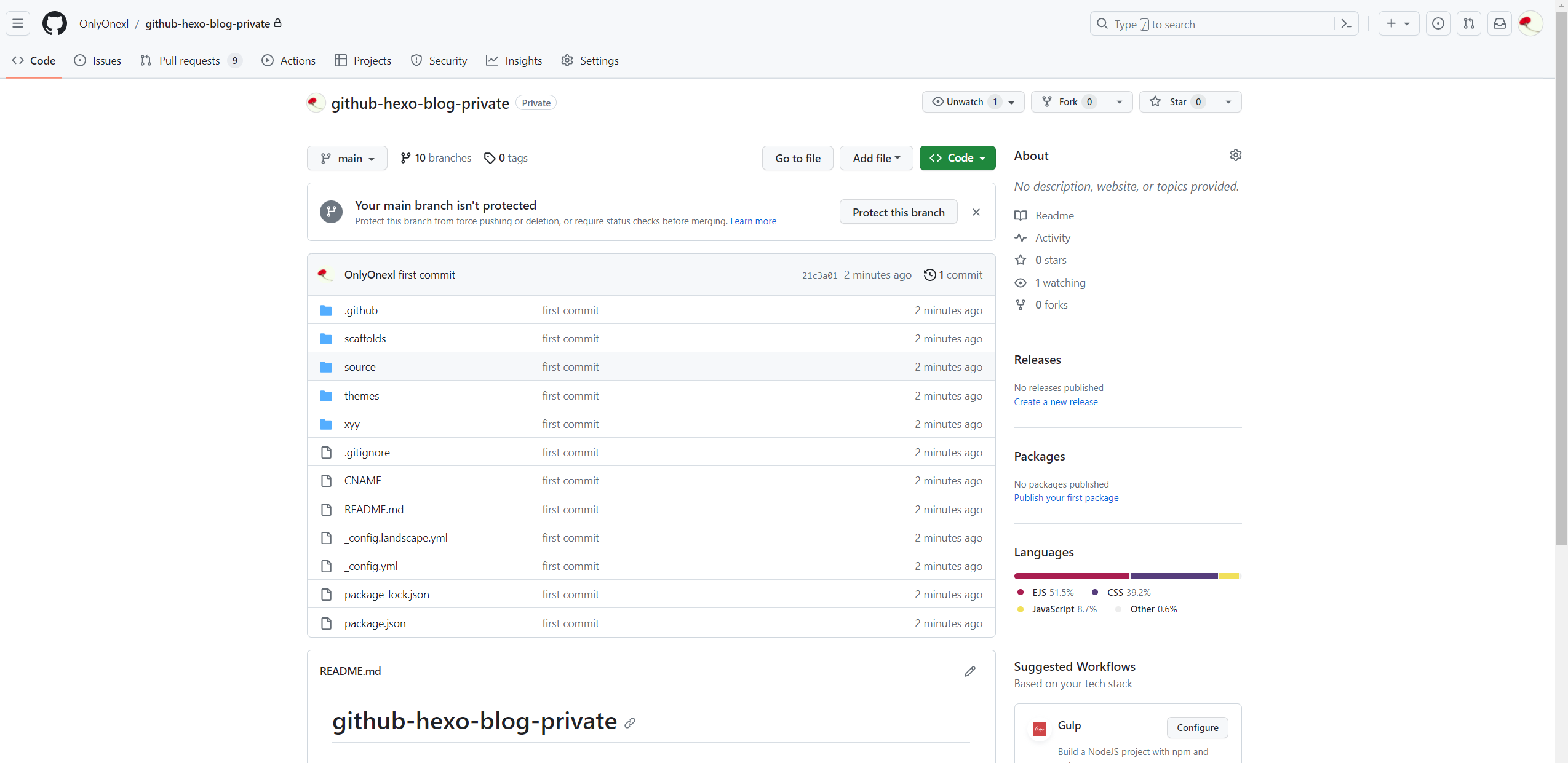Switch to the Actions tab
1568x763 pixels.
tap(289, 60)
